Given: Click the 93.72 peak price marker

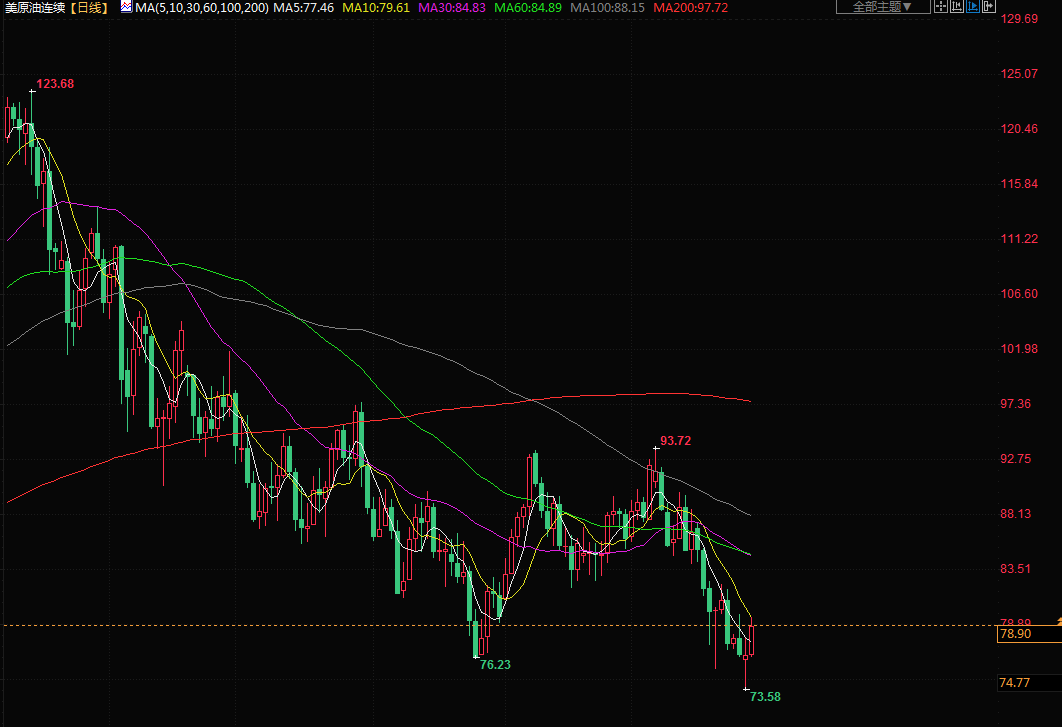Looking at the screenshot, I should tap(675, 440).
